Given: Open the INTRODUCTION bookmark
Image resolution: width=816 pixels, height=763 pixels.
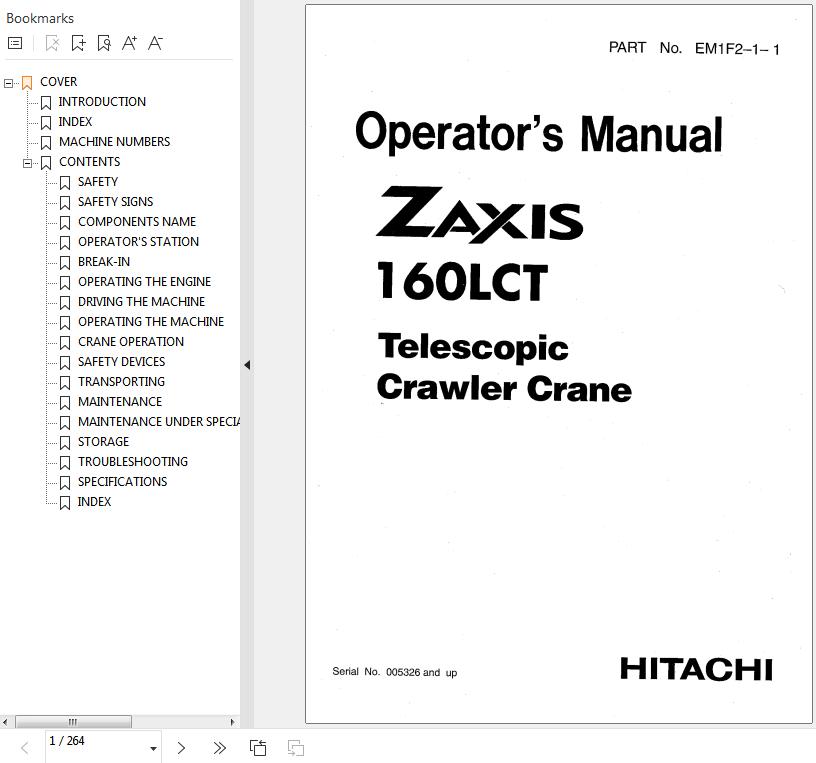Looking at the screenshot, I should [x=101, y=102].
